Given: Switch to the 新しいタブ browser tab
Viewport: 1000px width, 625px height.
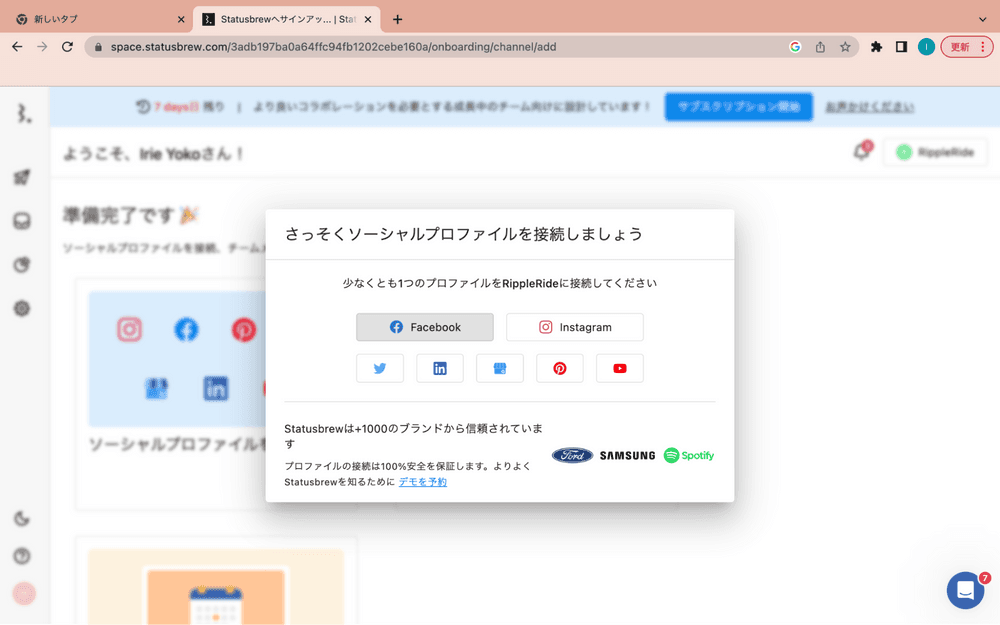Looking at the screenshot, I should [95, 19].
